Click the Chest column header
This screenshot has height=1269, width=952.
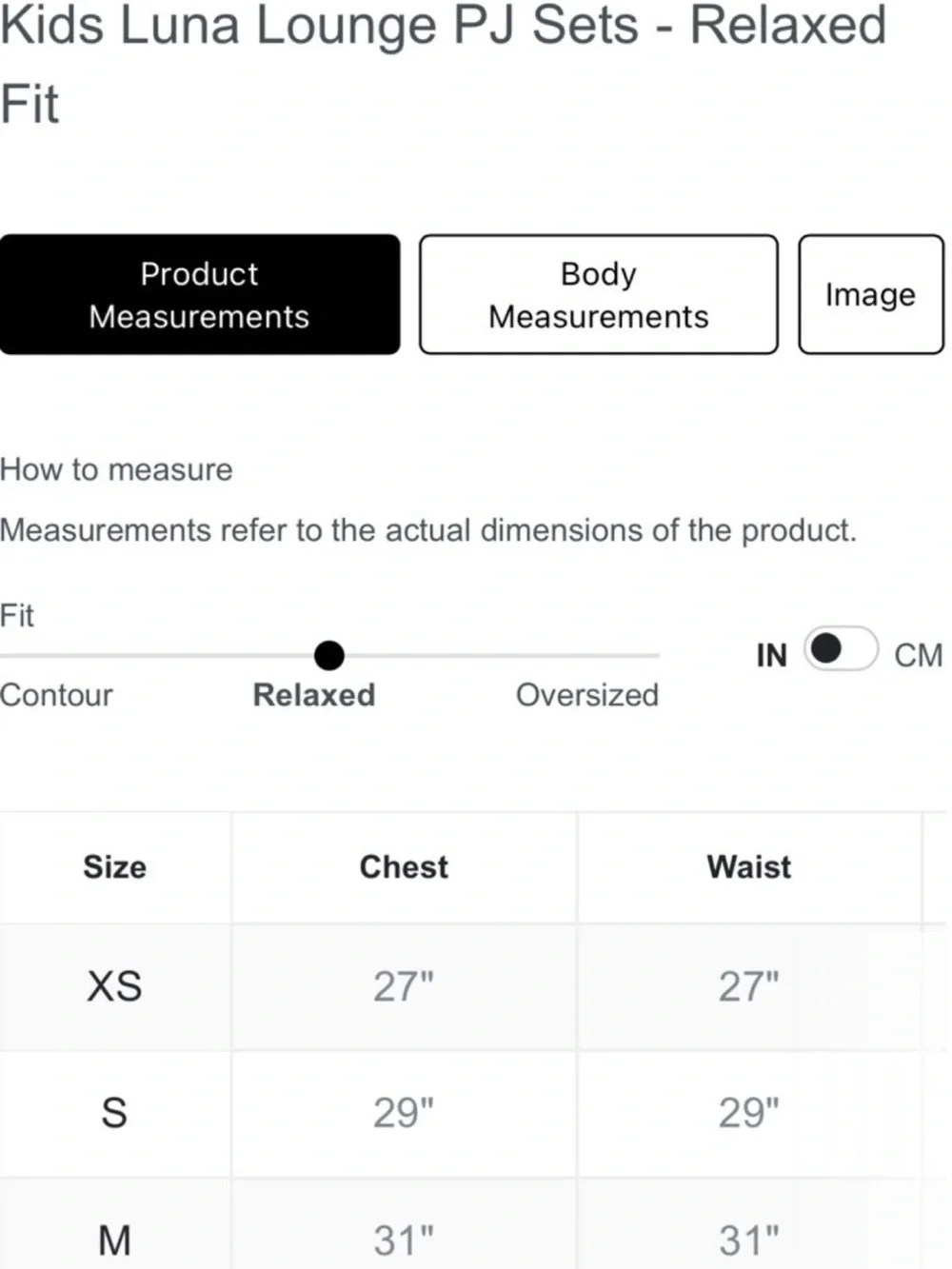[404, 867]
